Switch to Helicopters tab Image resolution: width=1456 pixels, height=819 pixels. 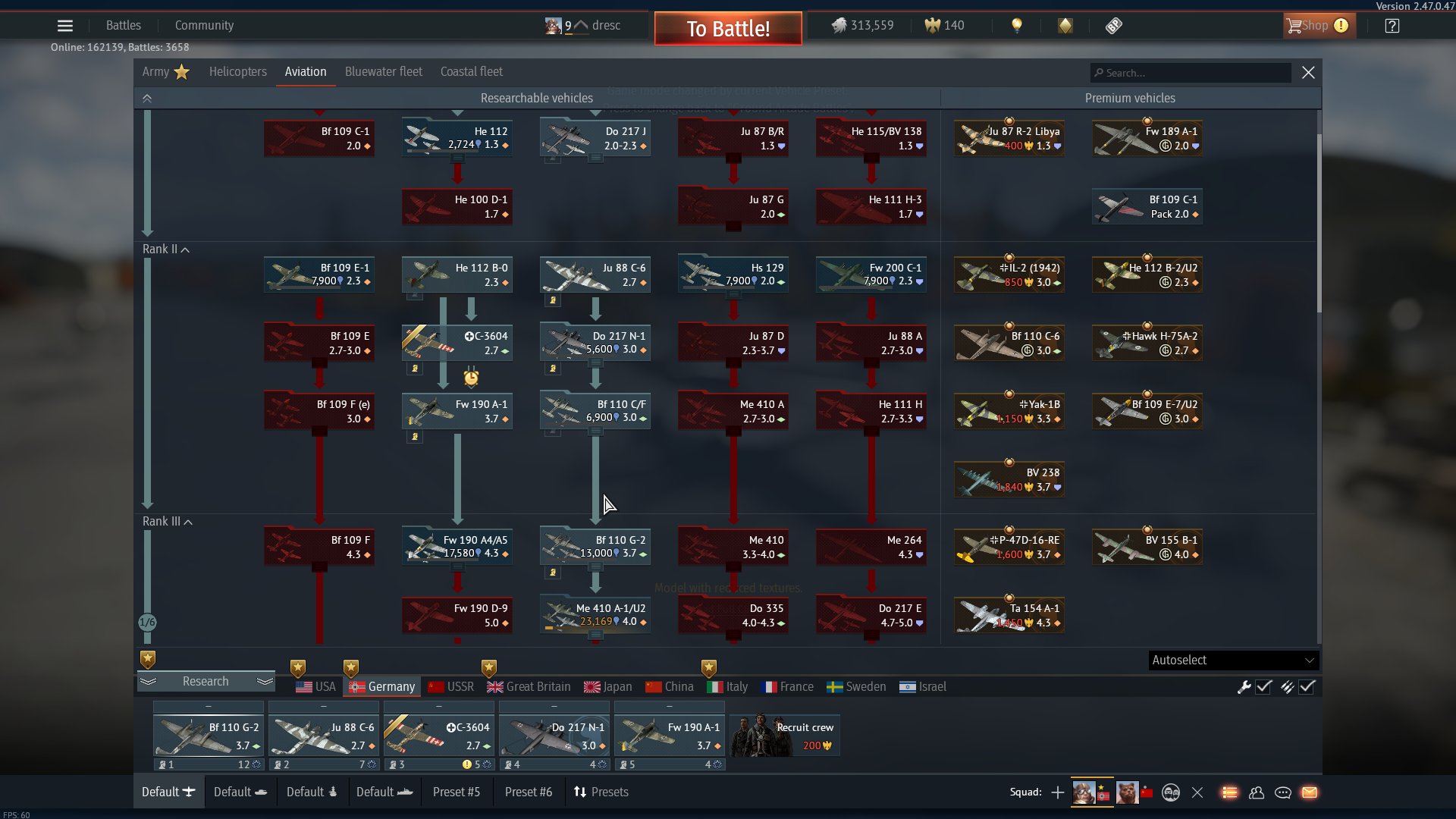[x=238, y=72]
